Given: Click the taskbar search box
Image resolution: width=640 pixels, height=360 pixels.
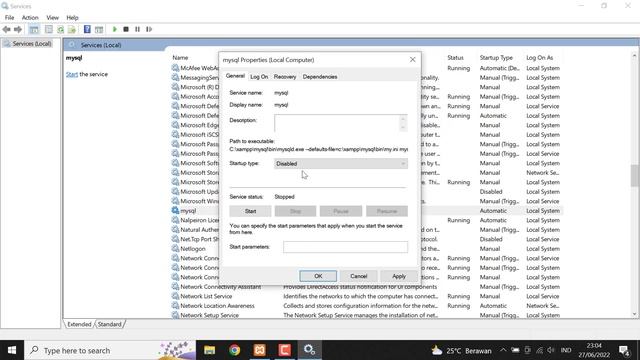Looking at the screenshot, I should (x=110, y=350).
